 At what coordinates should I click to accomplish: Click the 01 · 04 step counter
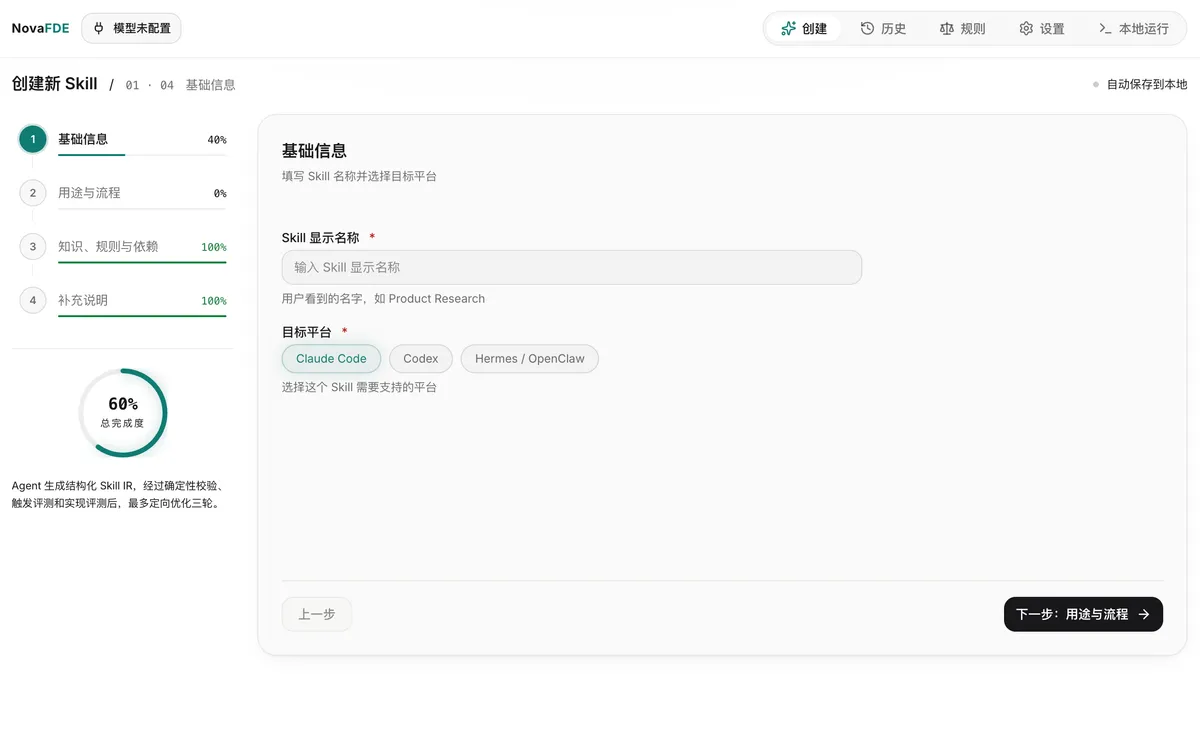tap(150, 85)
